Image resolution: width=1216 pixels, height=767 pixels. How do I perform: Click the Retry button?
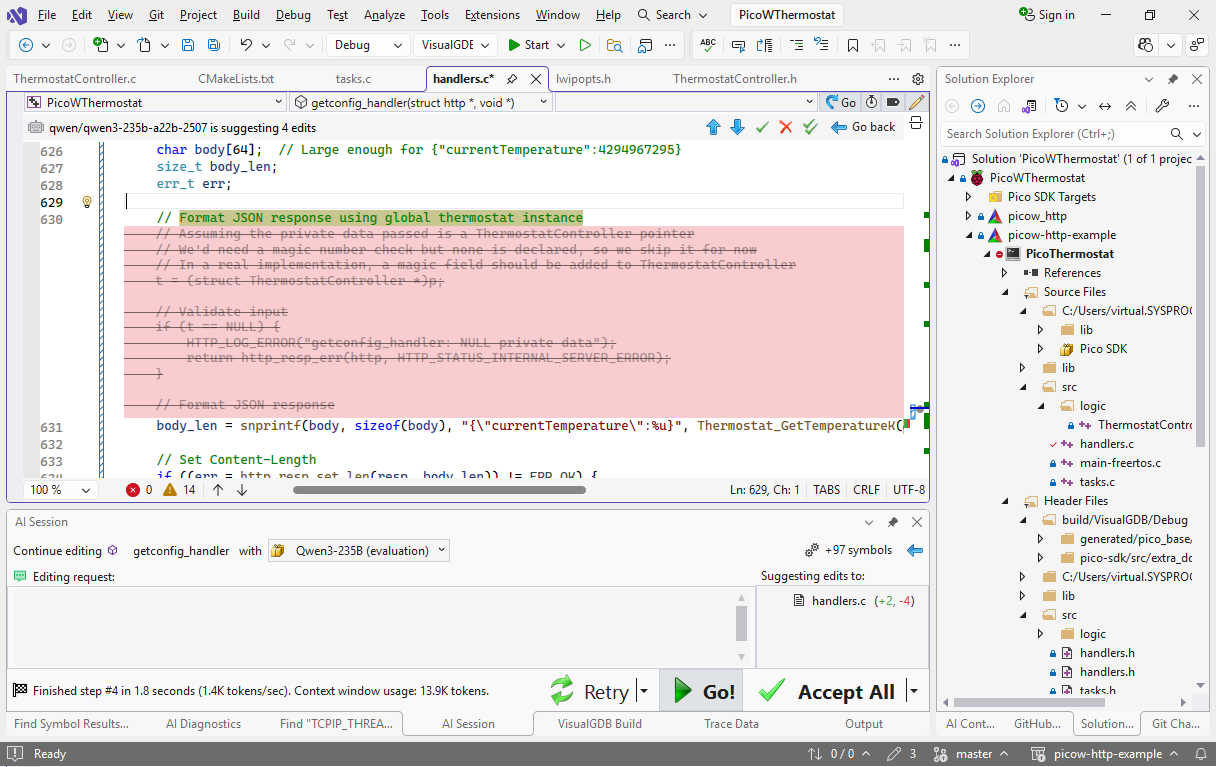point(591,691)
